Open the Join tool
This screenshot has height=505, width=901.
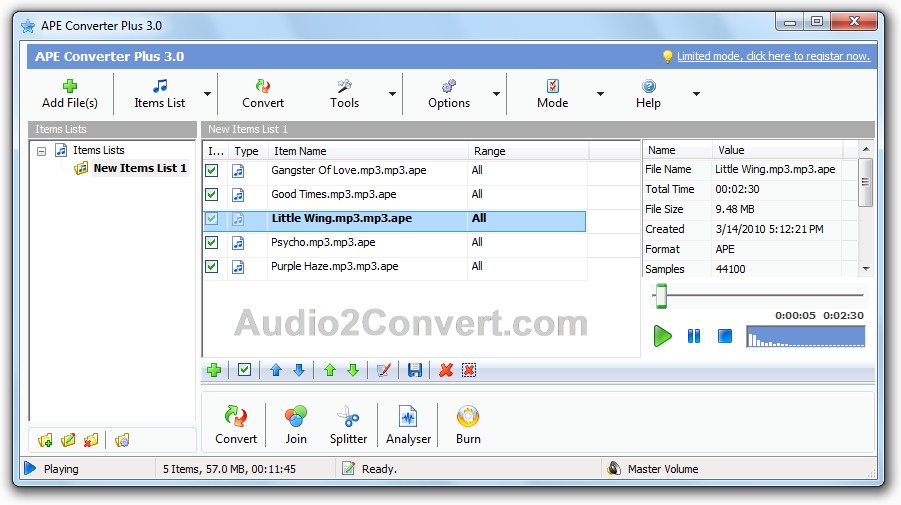point(296,425)
